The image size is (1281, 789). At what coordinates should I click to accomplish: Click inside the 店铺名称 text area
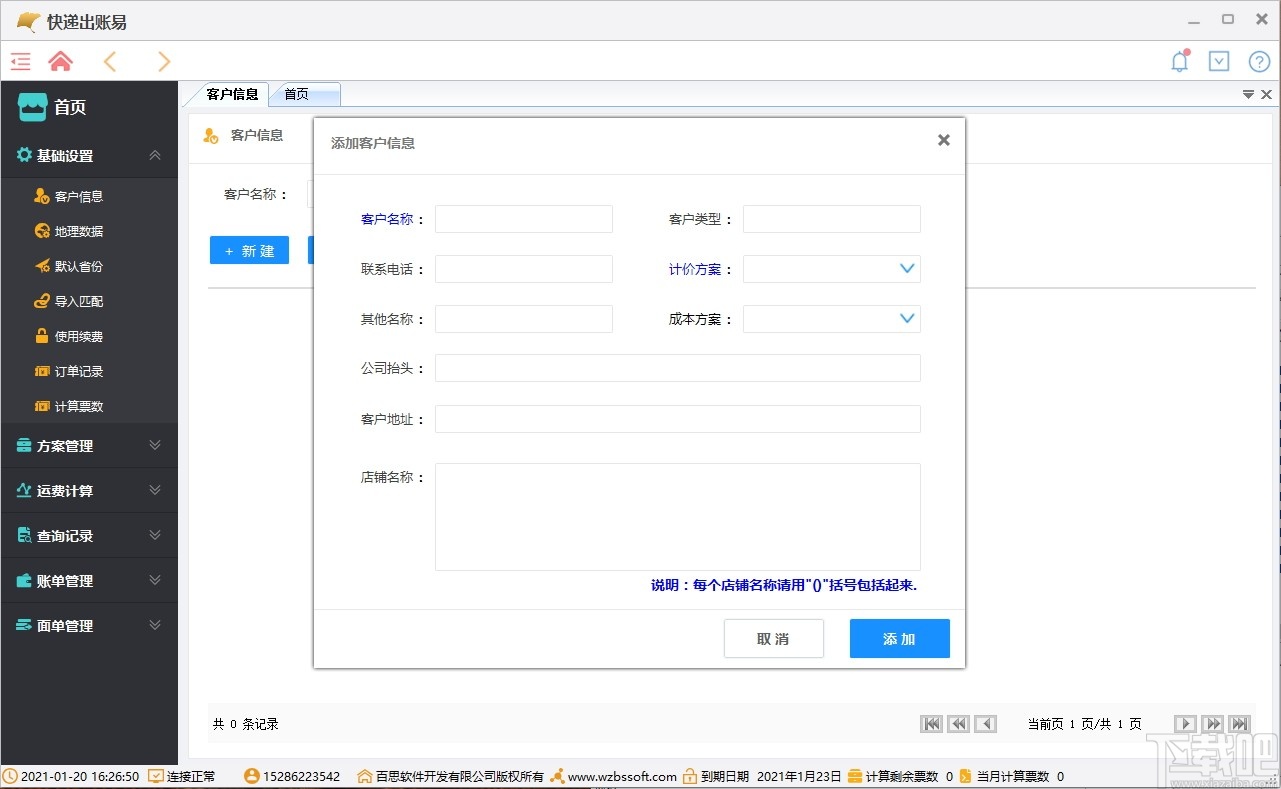pos(678,517)
